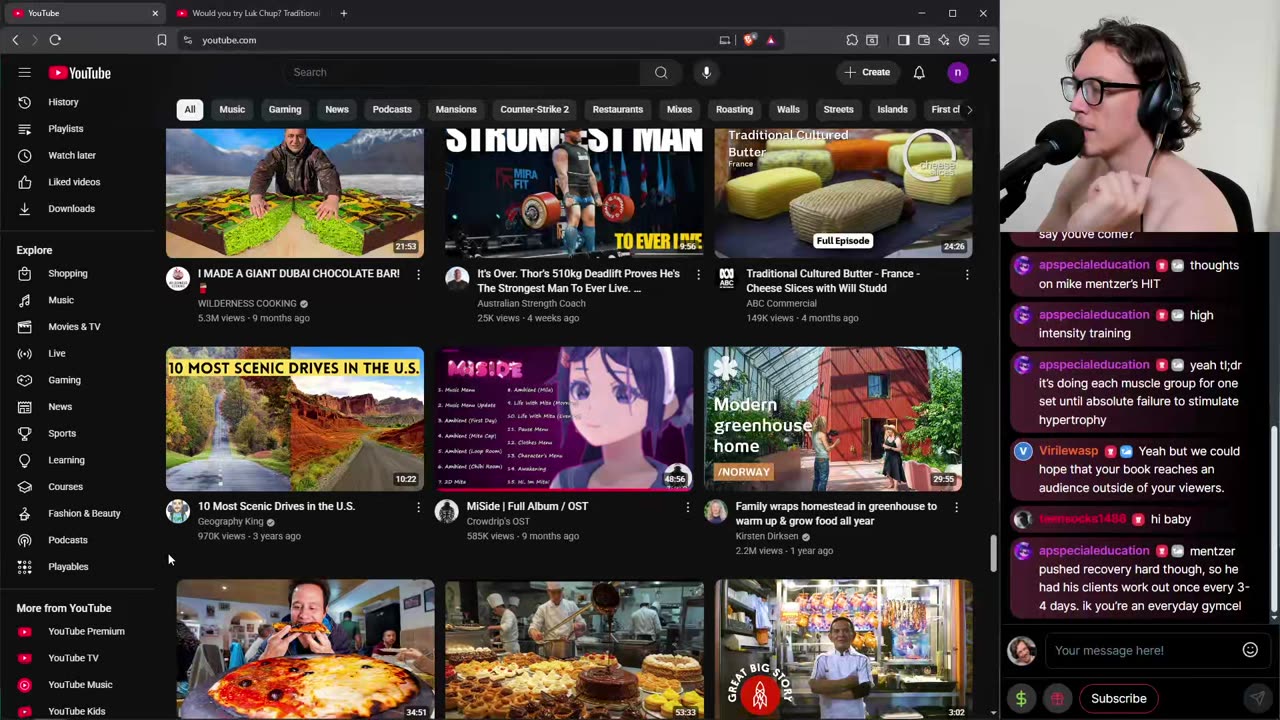Open the Australian Strength Coach channel link
The width and height of the screenshot is (1280, 720).
pos(531,304)
